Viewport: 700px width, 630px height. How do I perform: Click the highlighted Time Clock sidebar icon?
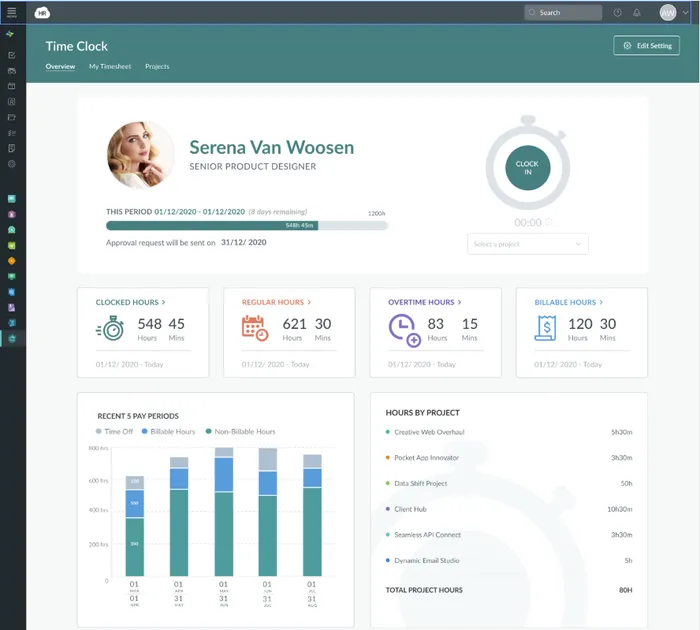tap(12, 338)
